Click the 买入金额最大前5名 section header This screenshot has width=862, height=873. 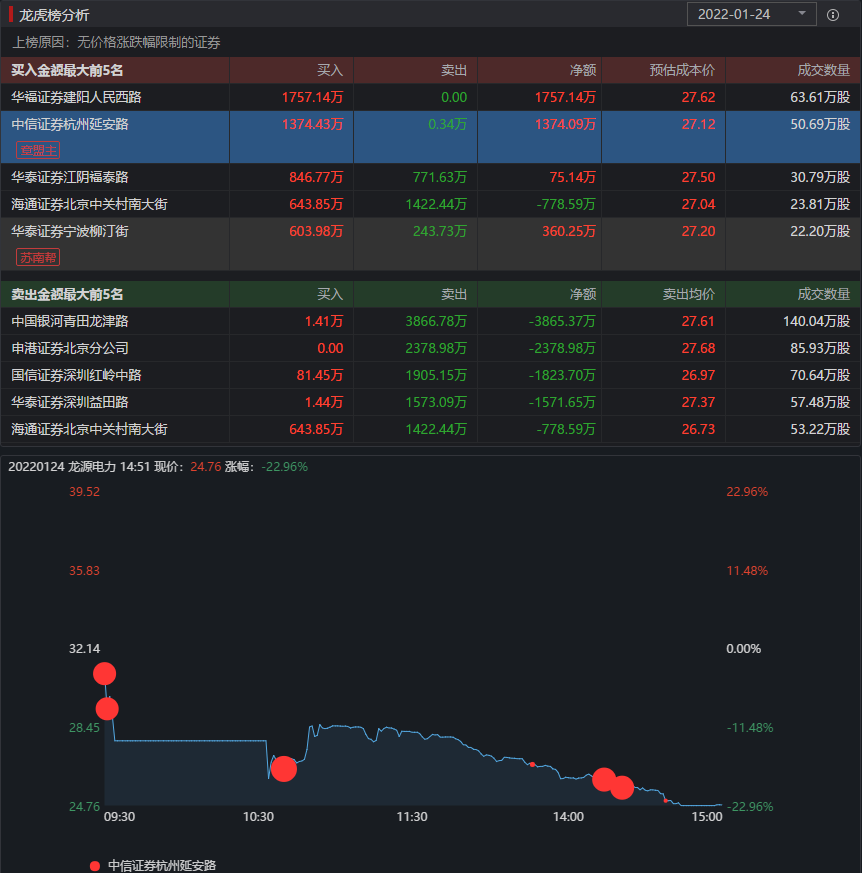coord(68,70)
